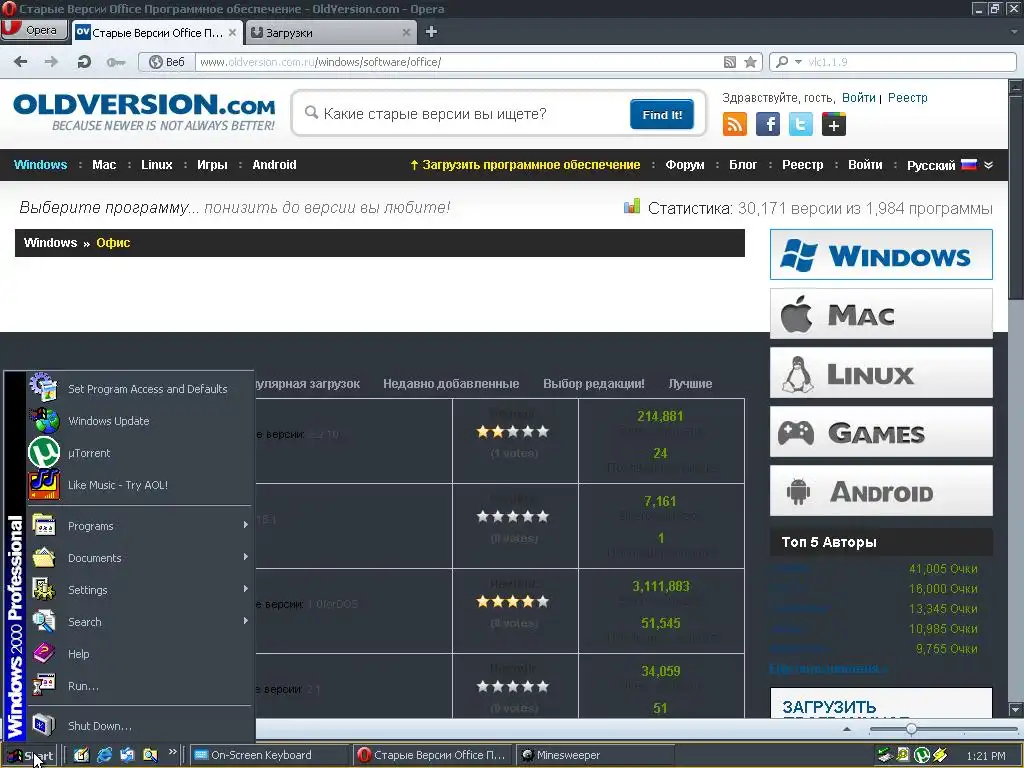Select the Лучшие tab

pos(690,384)
